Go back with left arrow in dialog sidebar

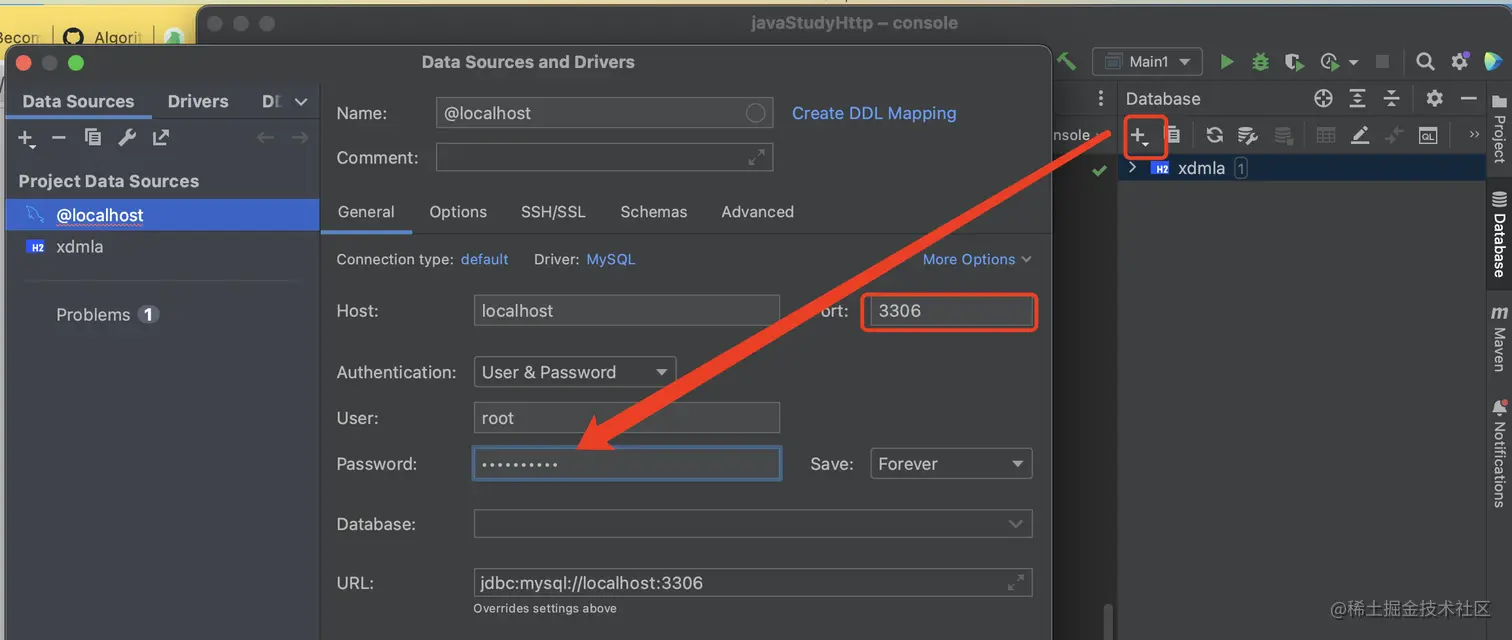tap(266, 138)
